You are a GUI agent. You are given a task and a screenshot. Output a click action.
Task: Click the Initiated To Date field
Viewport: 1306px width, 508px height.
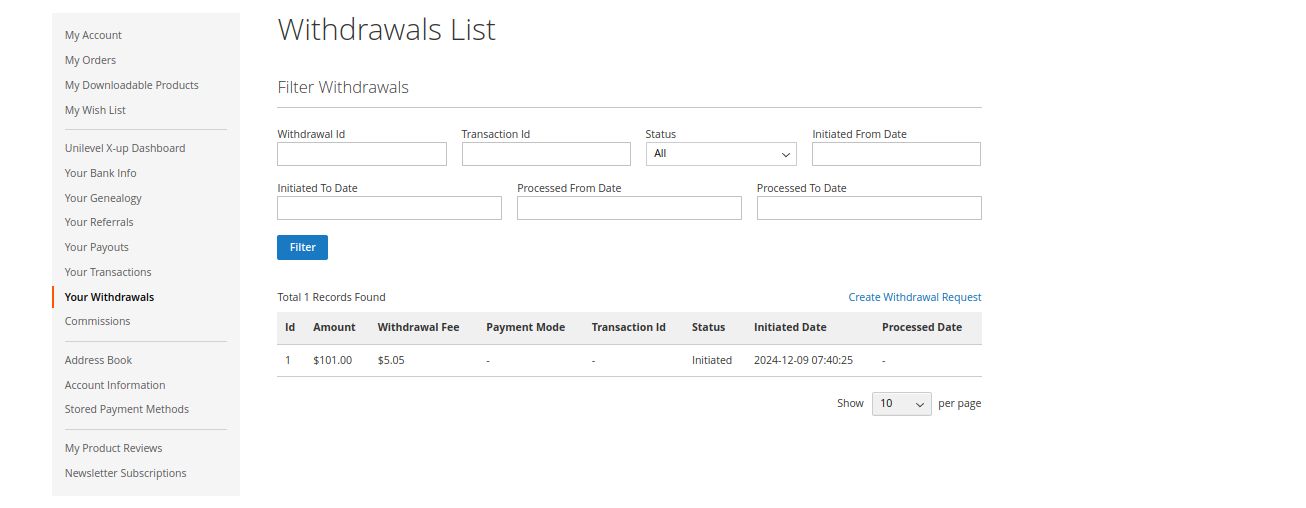389,208
